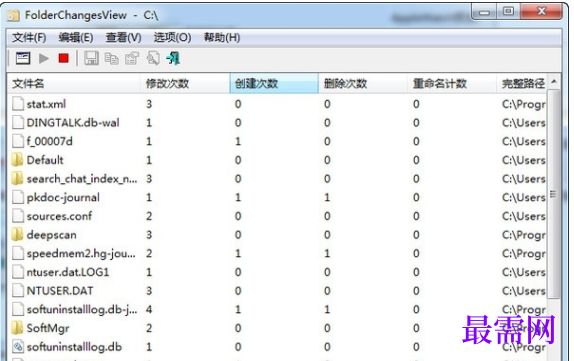Click the vertical scrollbar thumb
The height and width of the screenshot is (361, 574).
pyautogui.click(x=554, y=193)
